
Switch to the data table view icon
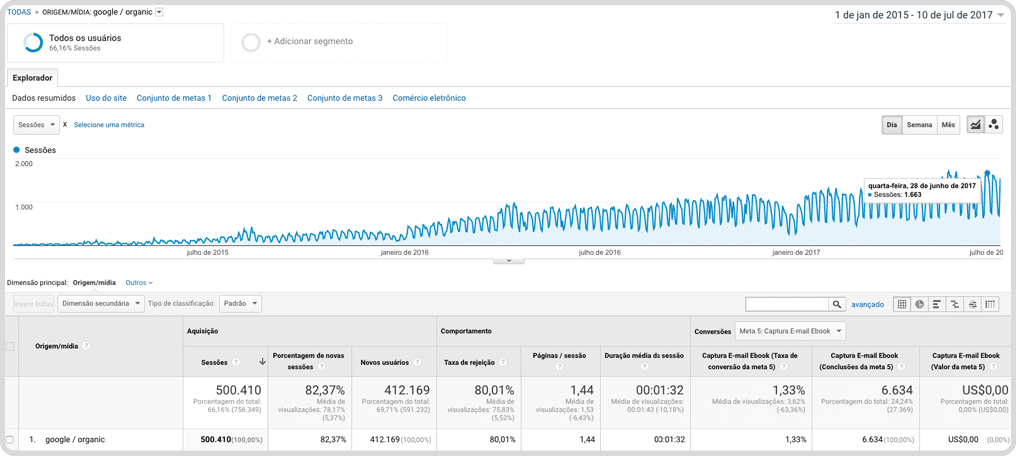(x=901, y=304)
